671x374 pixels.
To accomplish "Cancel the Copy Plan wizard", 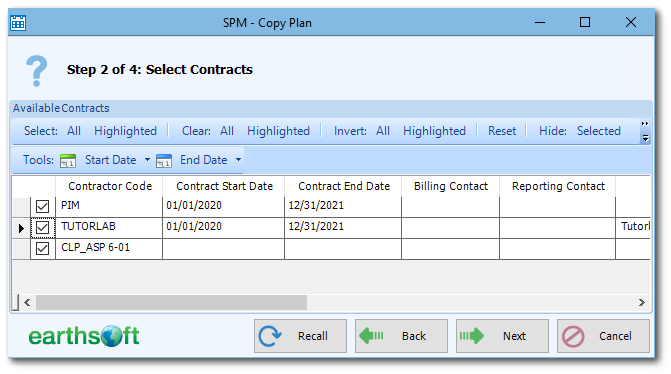I will 603,336.
